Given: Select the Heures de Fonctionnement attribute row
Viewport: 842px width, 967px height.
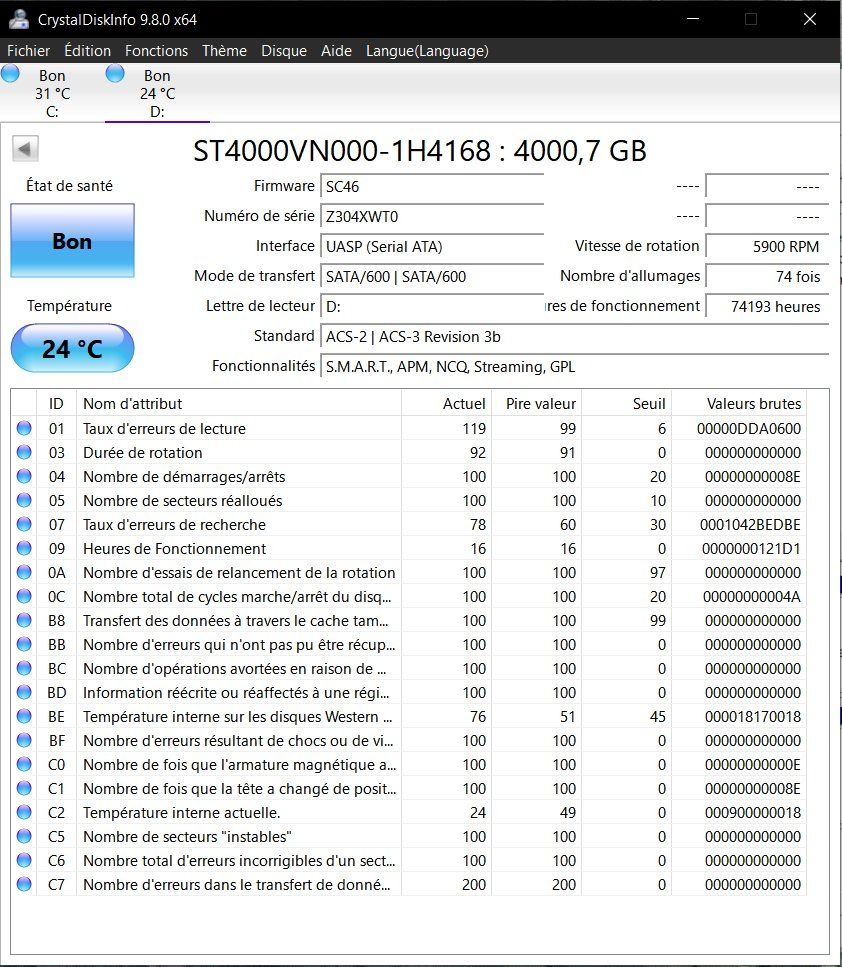Looking at the screenshot, I should click(408, 548).
